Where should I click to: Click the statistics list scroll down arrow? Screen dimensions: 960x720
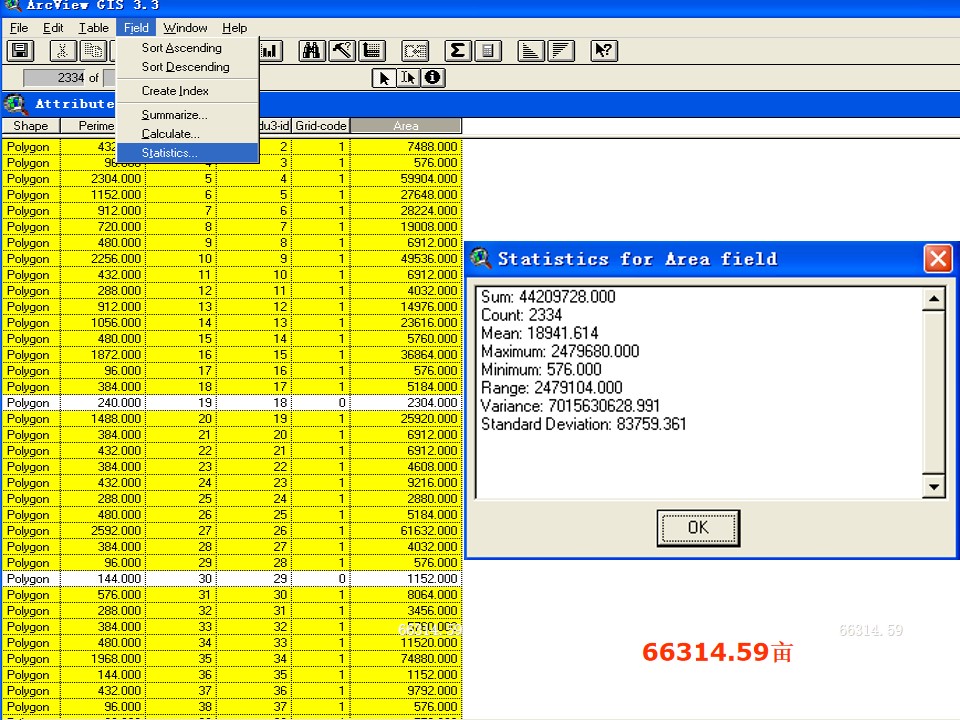point(934,487)
